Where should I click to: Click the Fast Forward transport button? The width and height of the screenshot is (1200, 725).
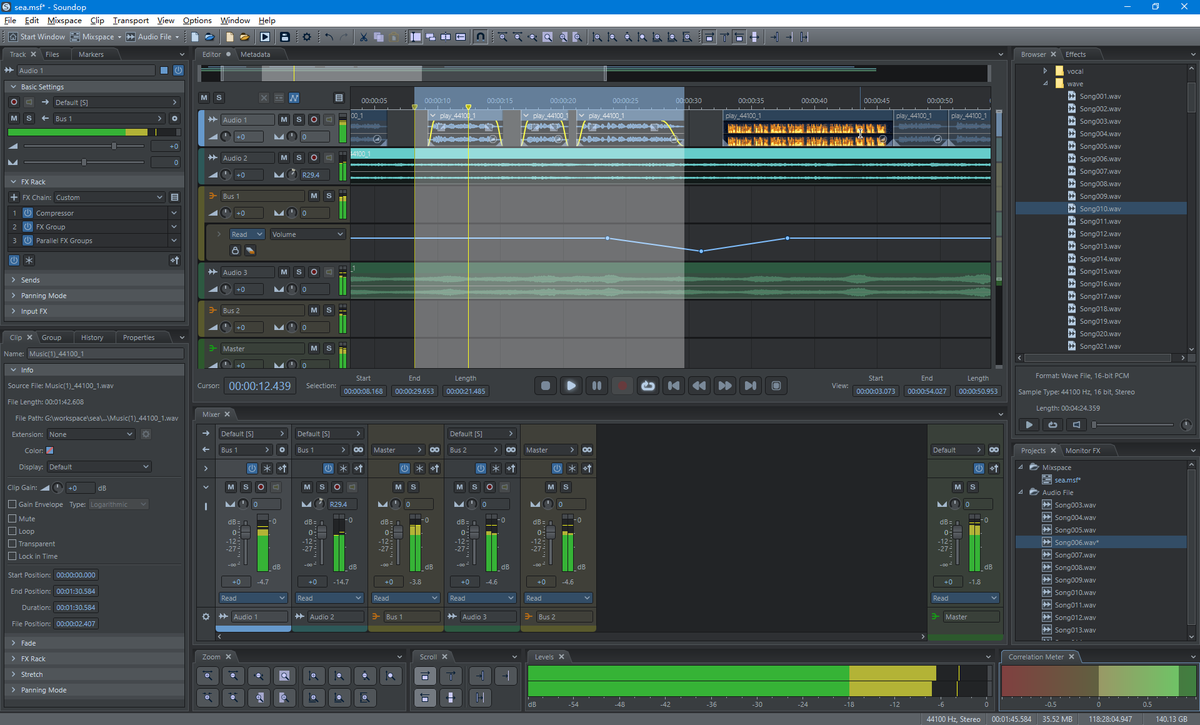pyautogui.click(x=725, y=385)
